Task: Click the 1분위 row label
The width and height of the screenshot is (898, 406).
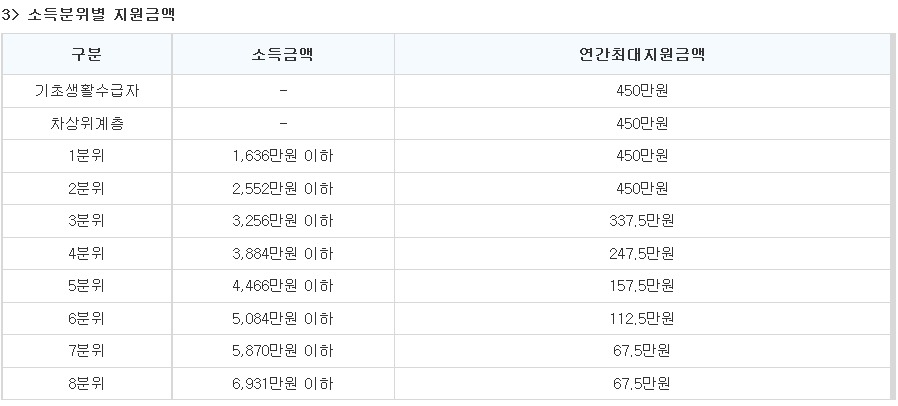Action: (86, 156)
